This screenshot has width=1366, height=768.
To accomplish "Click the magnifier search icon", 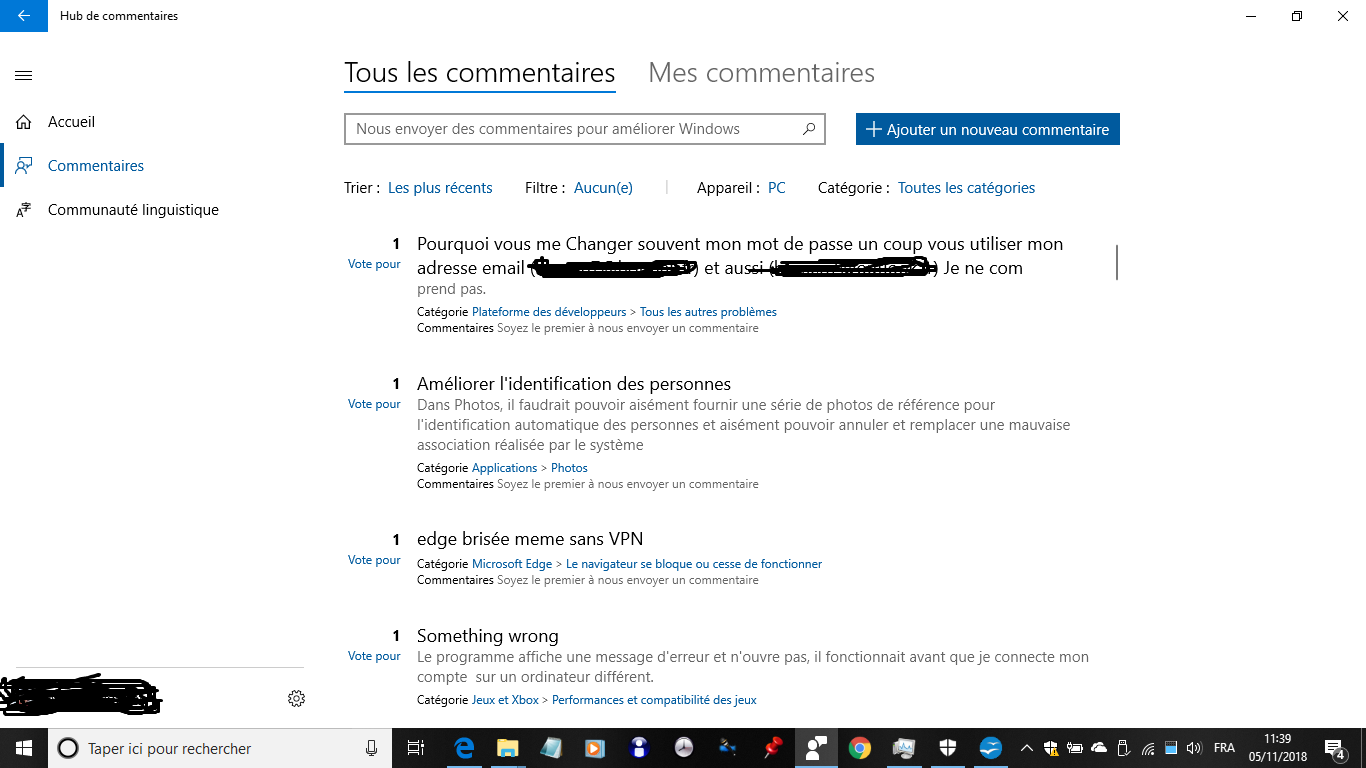I will (809, 129).
